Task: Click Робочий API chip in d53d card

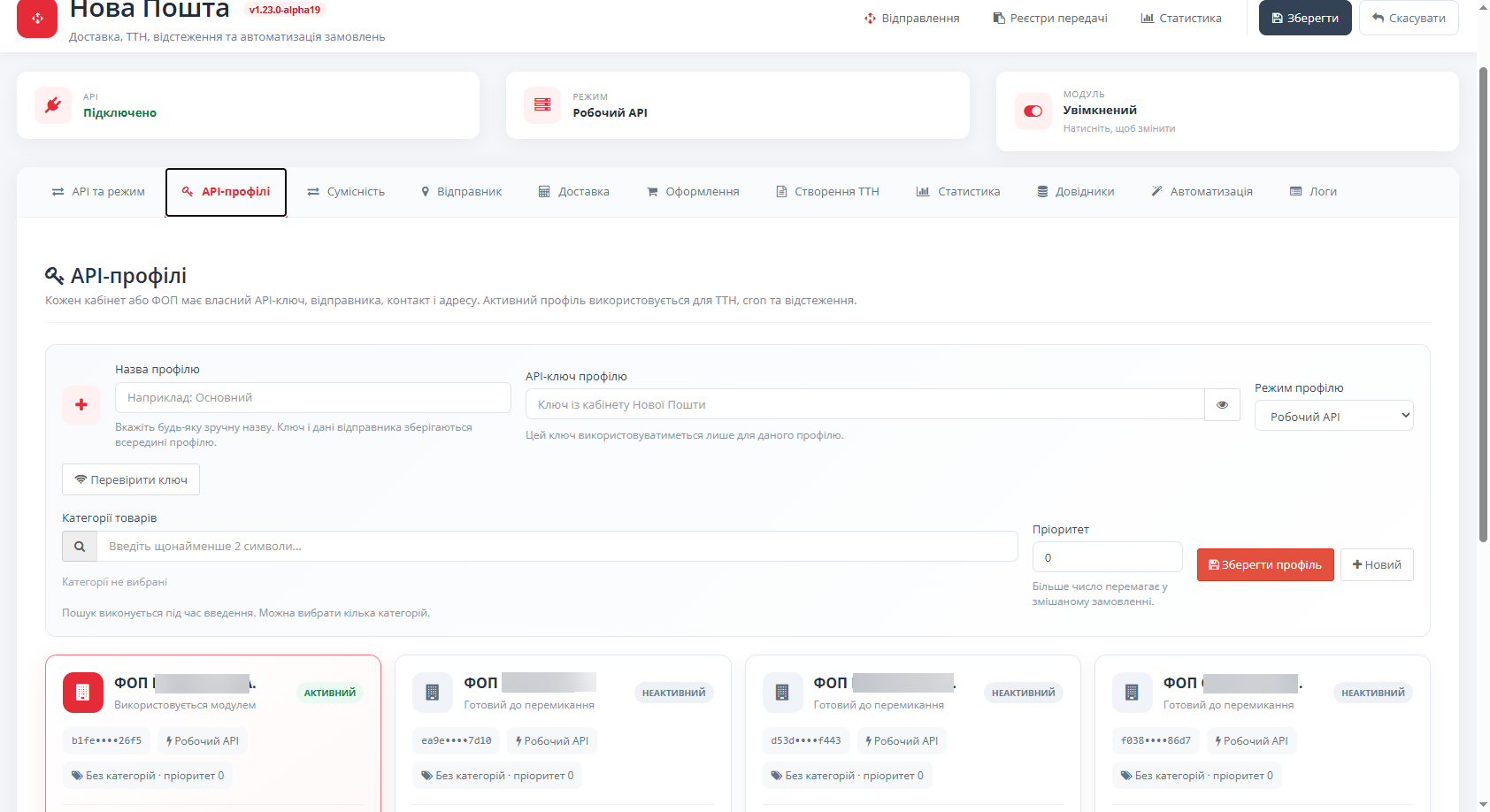Action: click(902, 741)
